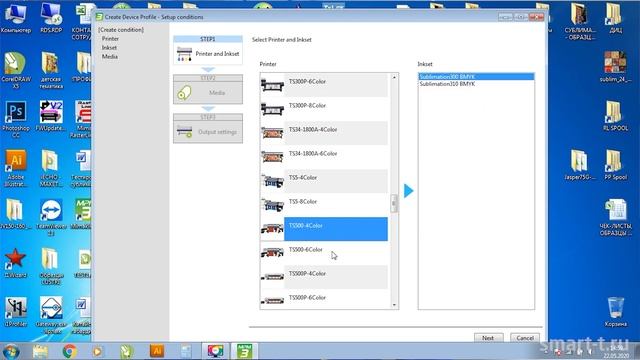Screen dimensions: 640x360
Task: Open the Компьютер desktop icon
Action: coord(16,18)
